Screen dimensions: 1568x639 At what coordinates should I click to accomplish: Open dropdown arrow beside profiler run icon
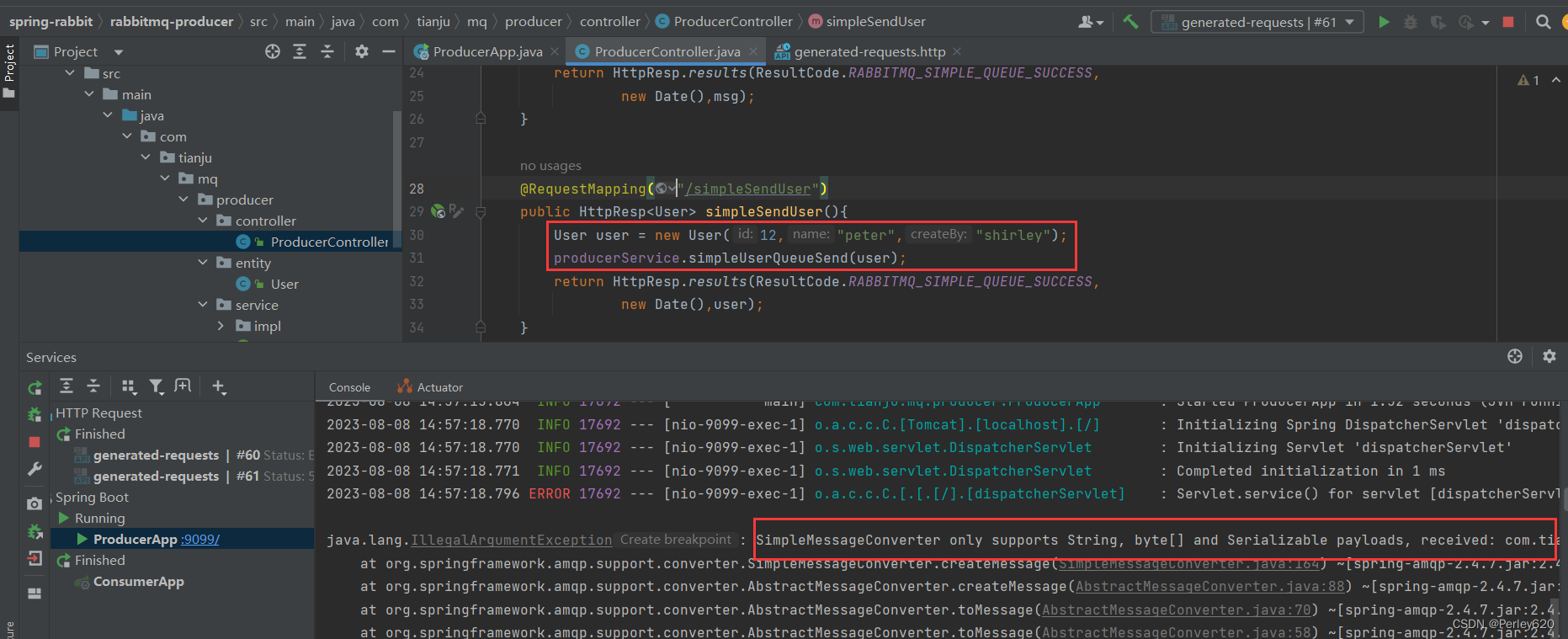[x=1485, y=23]
